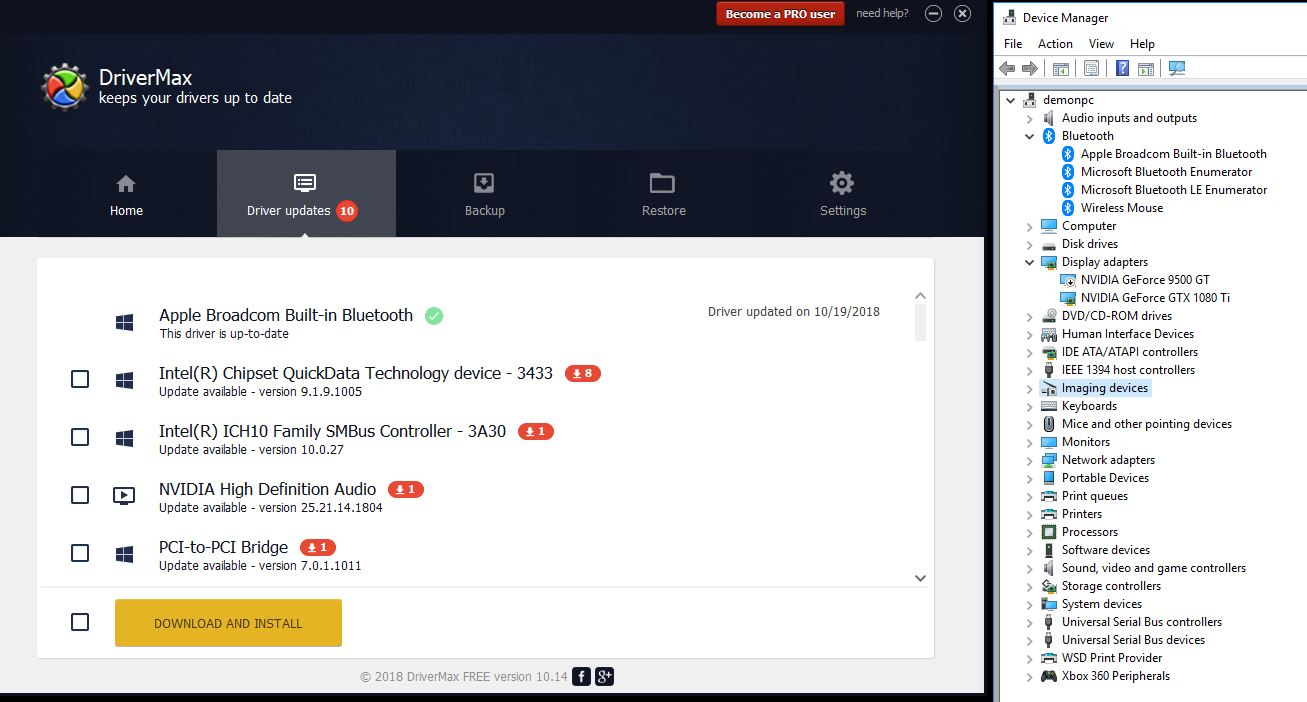Click the Human Interface Devices icon
Screen dimensions: 1307x702
click(x=1049, y=334)
